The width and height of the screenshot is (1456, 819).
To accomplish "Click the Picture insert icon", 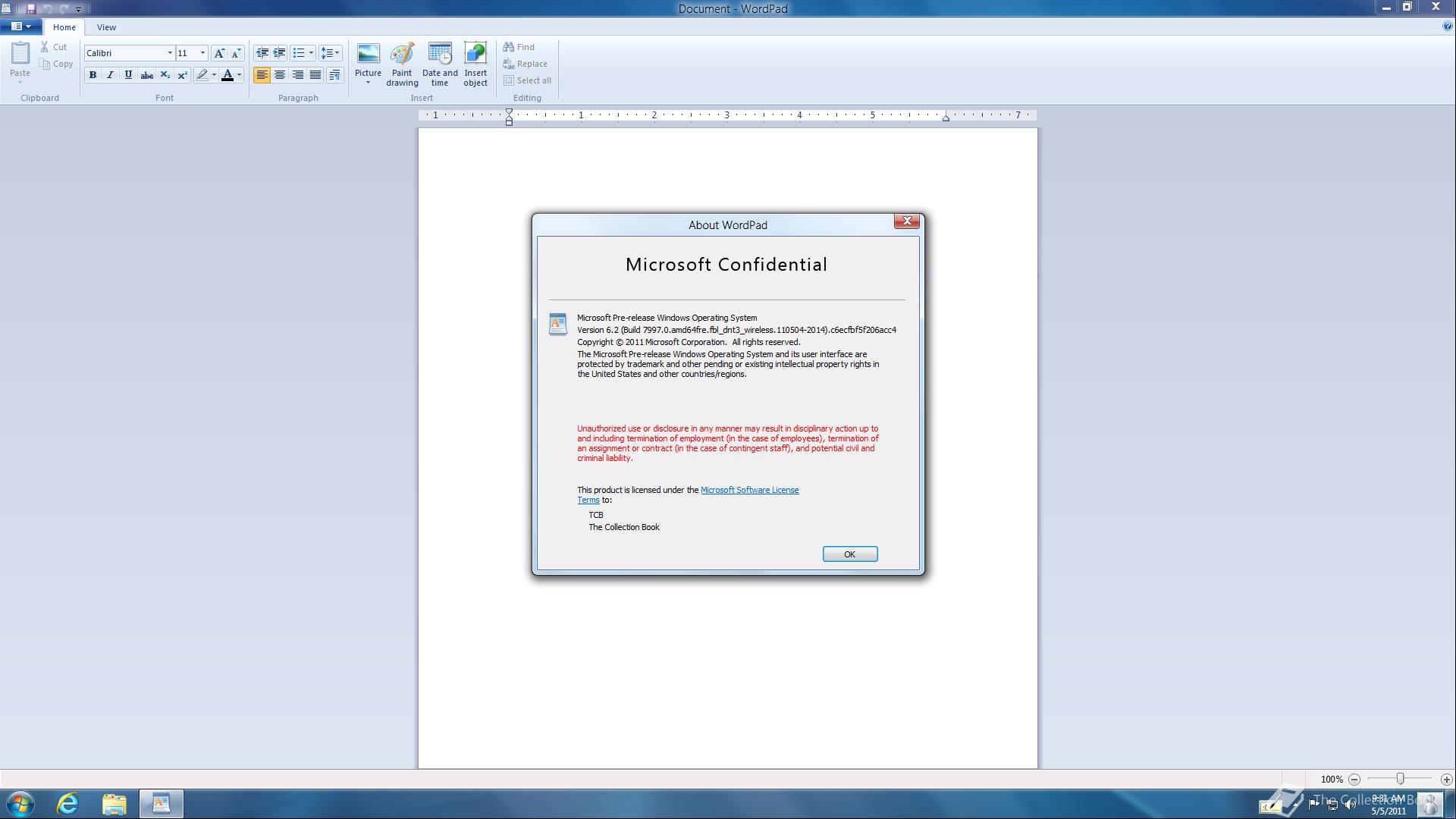I will (x=368, y=54).
